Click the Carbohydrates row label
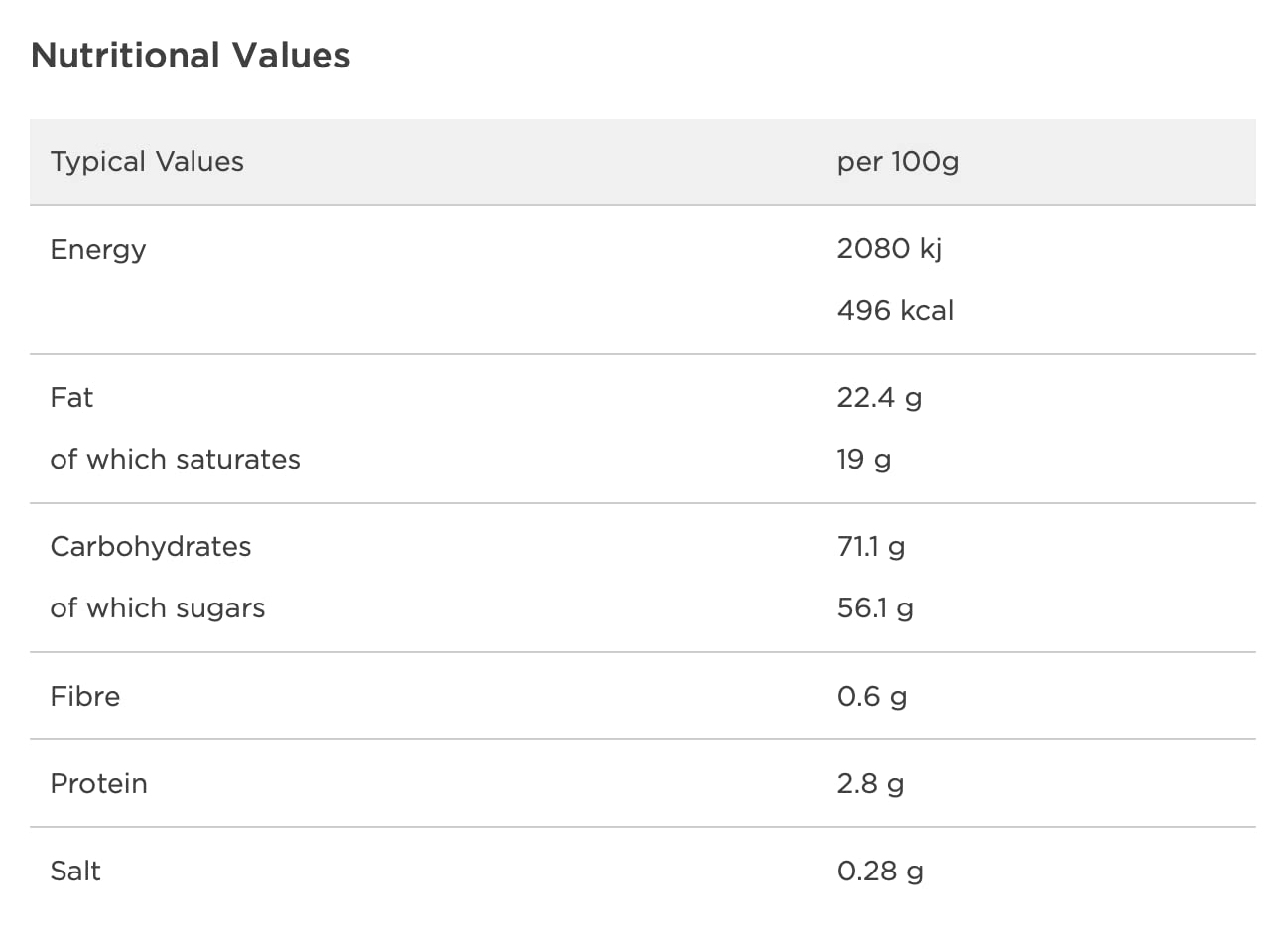The height and width of the screenshot is (939, 1288). point(151,546)
